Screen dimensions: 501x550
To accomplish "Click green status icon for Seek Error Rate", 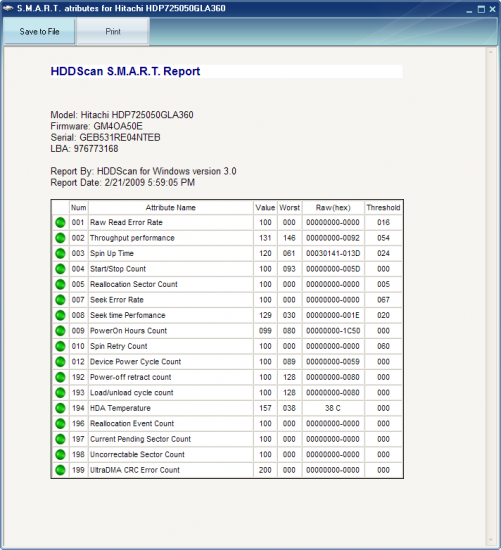I will click(x=60, y=300).
